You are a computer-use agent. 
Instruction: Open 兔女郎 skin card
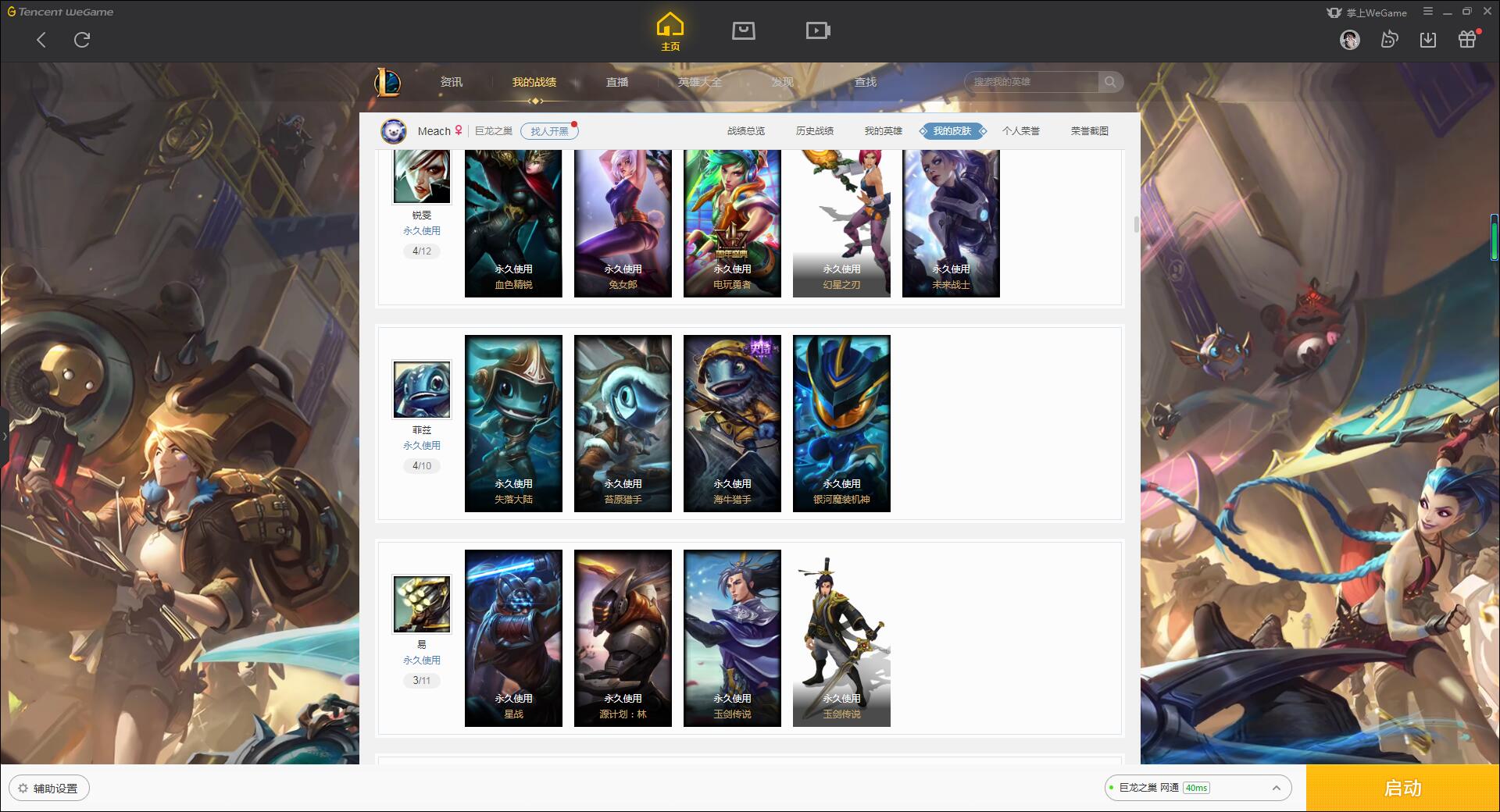(623, 223)
